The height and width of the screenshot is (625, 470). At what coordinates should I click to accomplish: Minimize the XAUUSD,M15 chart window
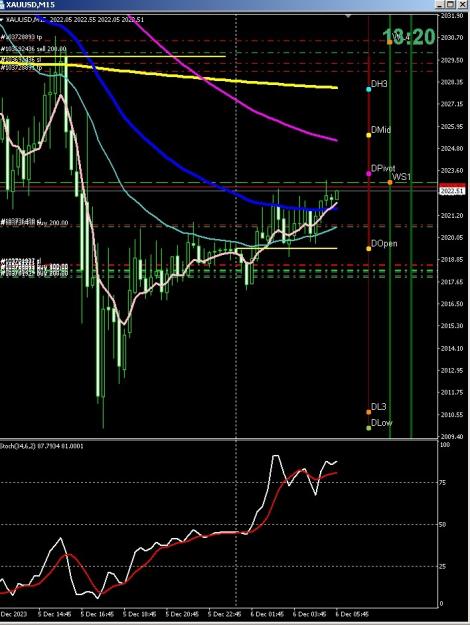439,4
